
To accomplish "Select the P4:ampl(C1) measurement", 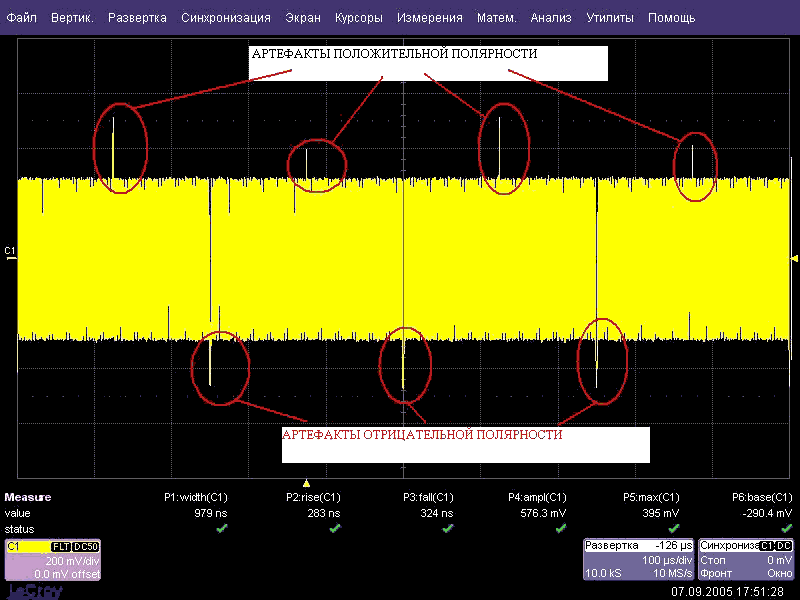I will pos(537,497).
